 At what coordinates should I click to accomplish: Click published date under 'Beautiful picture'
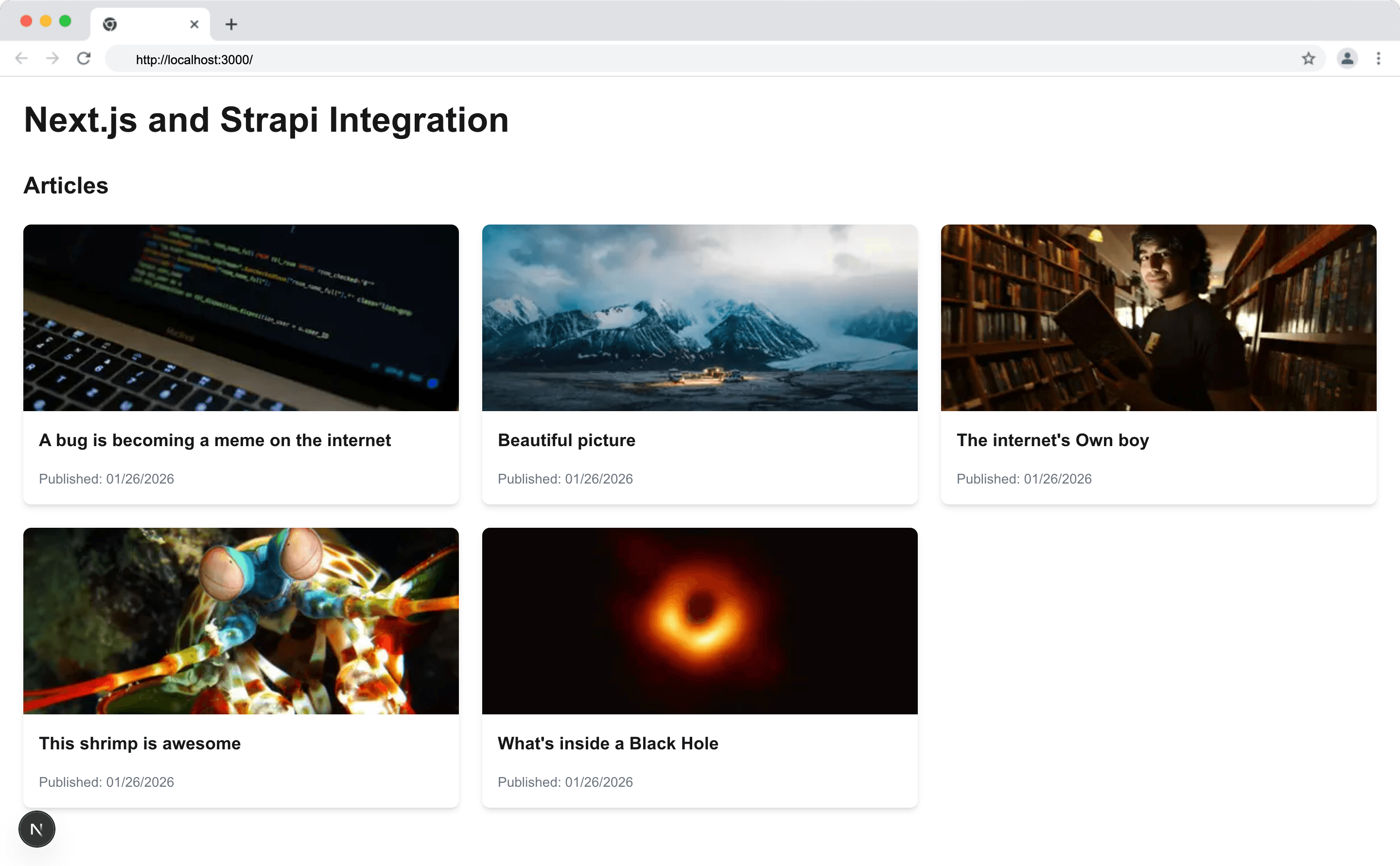(565, 479)
